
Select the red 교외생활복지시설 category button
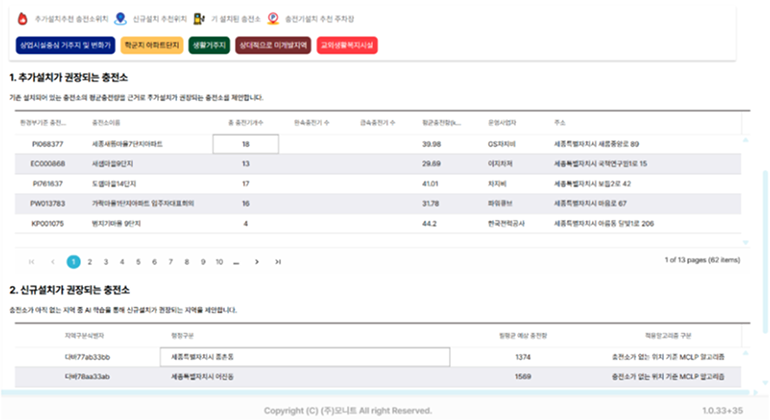(347, 45)
